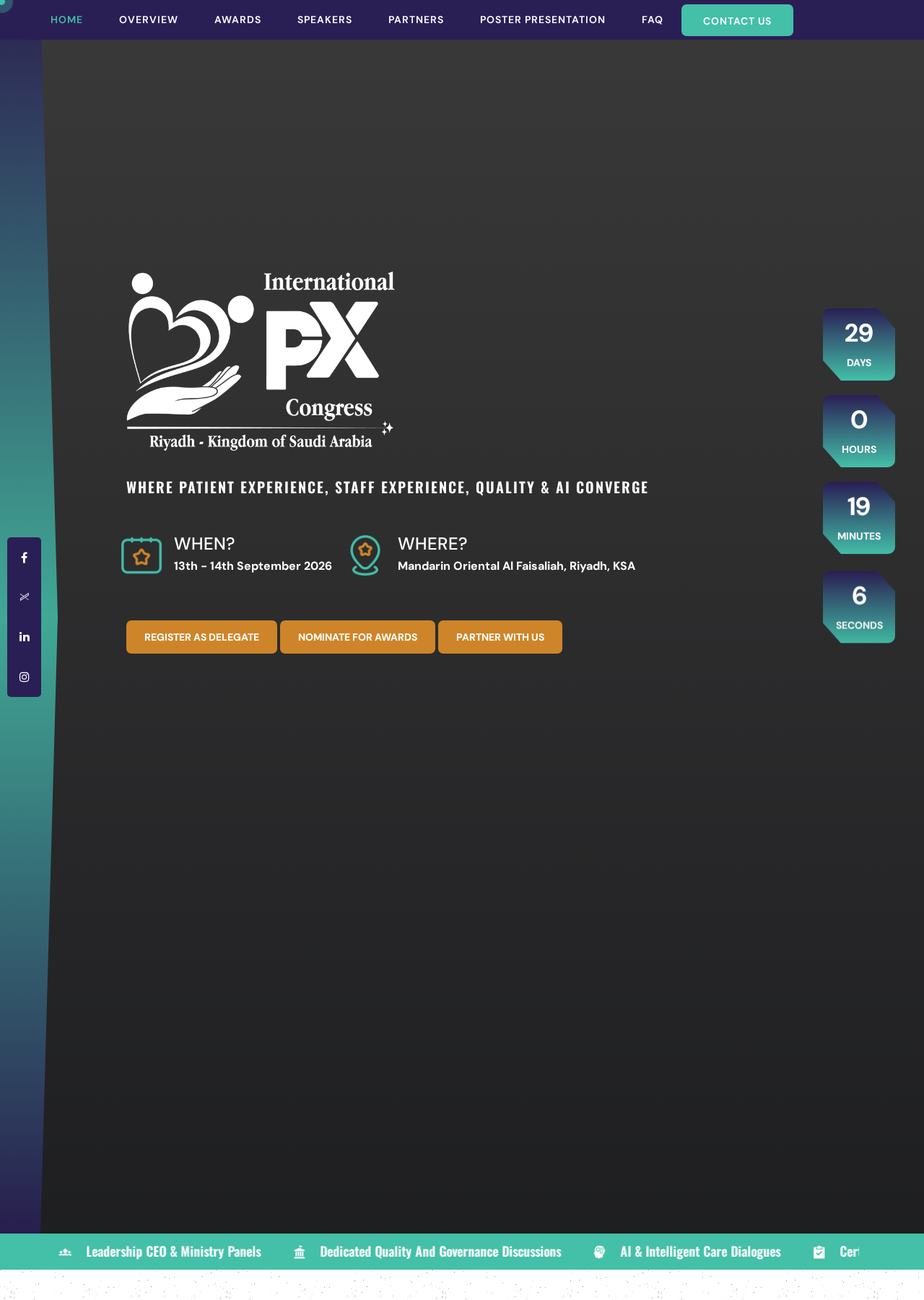This screenshot has height=1300, width=924.
Task: Click the 'WHERE?' heading
Action: pyautogui.click(x=432, y=544)
